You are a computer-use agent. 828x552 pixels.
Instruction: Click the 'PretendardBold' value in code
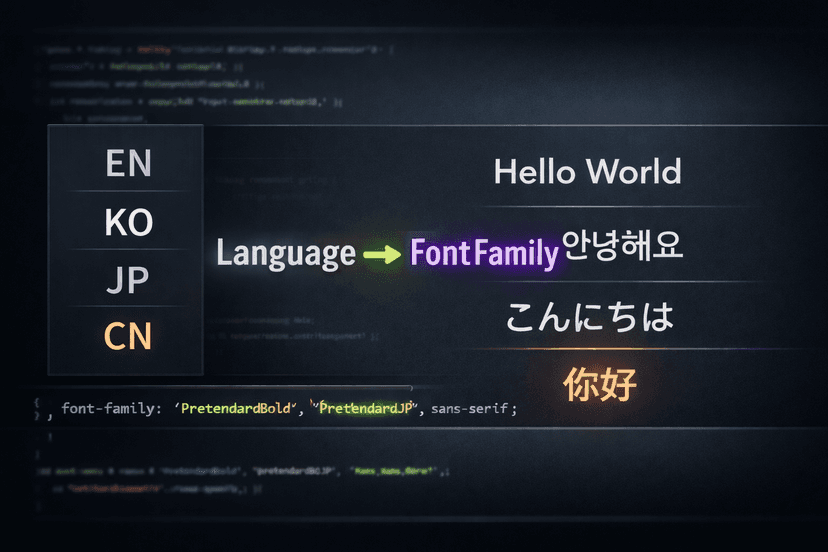236,408
